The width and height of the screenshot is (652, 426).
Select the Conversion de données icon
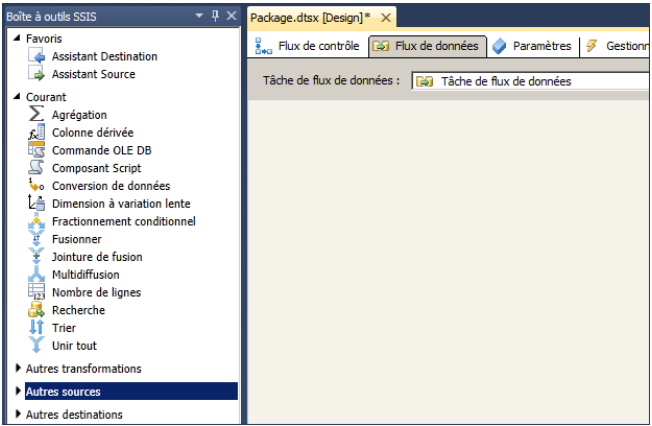click(37, 186)
